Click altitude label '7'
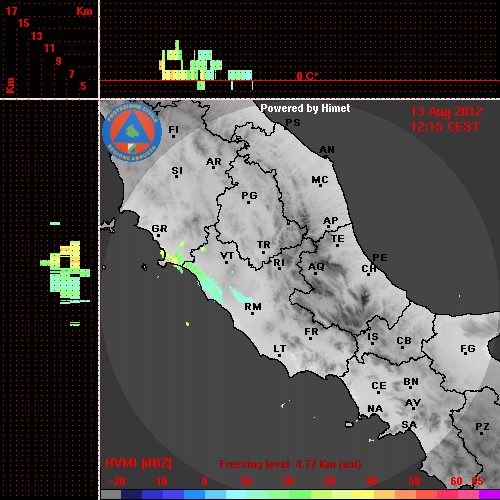The height and width of the screenshot is (500, 500). [x=71, y=74]
